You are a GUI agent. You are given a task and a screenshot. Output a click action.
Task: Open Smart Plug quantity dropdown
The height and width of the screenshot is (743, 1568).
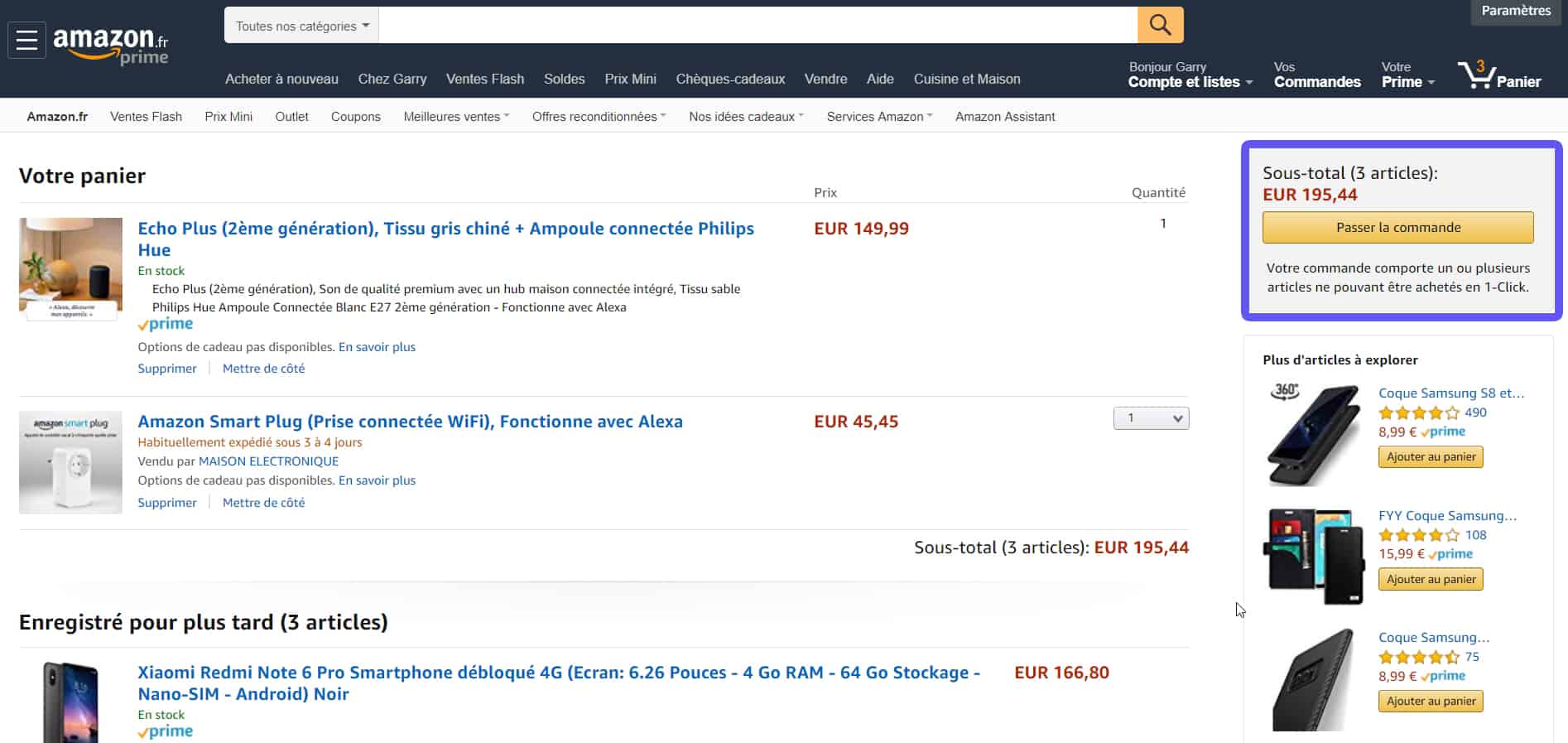click(x=1151, y=418)
